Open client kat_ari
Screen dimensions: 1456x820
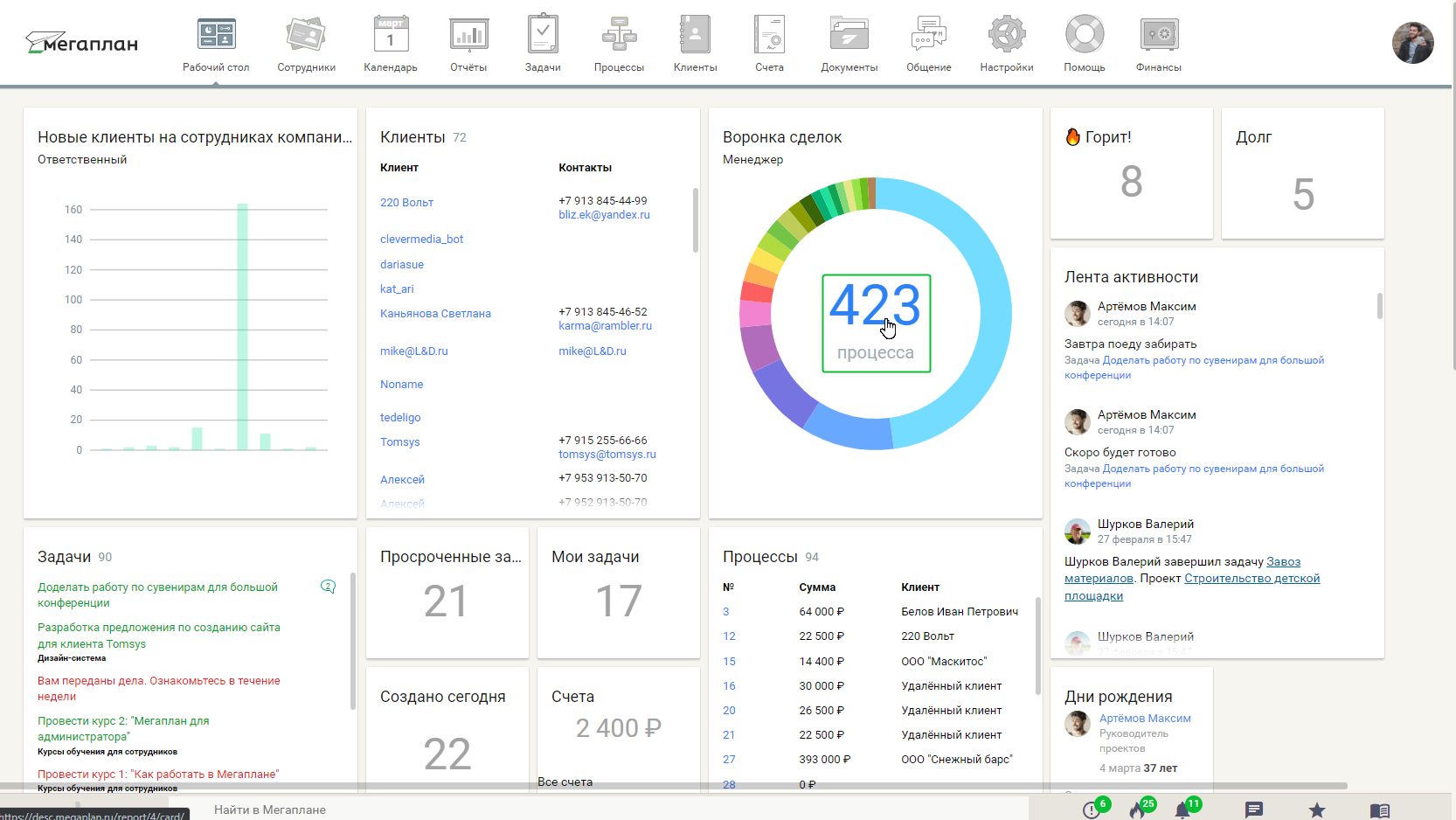(397, 289)
